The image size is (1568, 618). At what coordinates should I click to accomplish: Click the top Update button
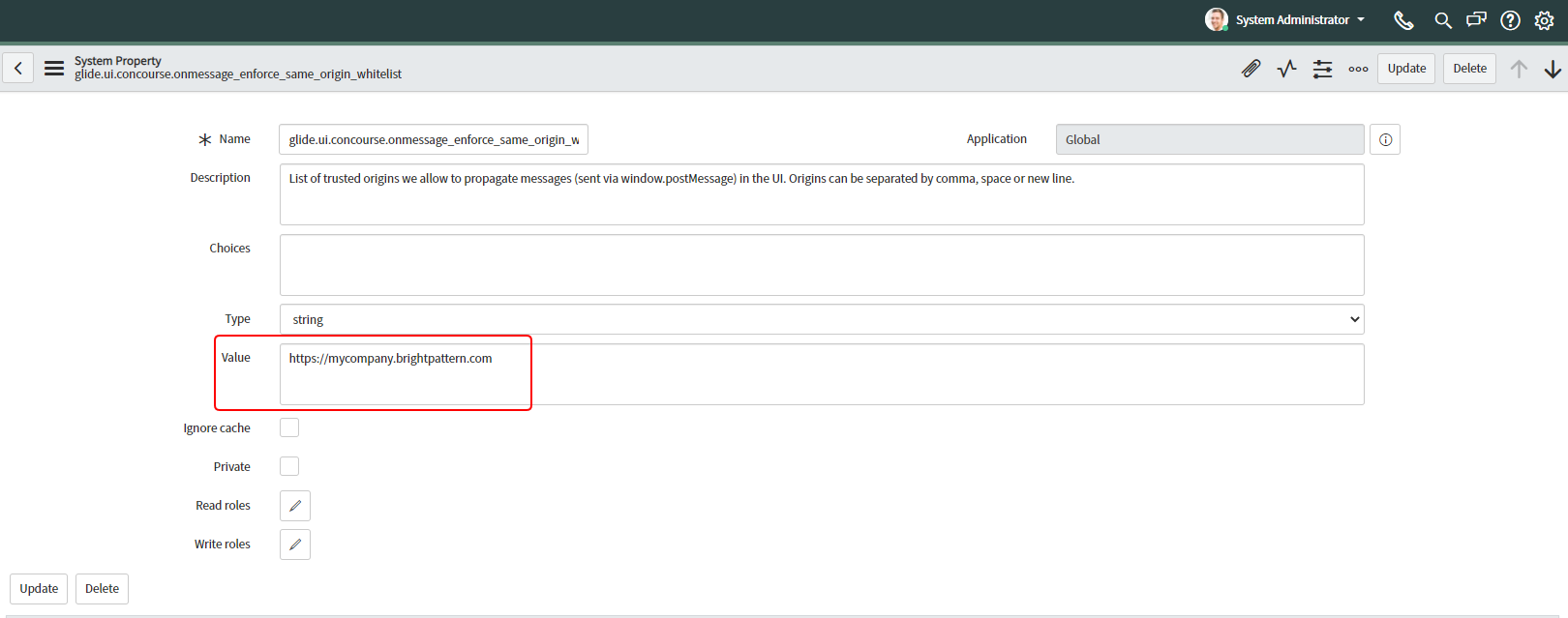click(x=1406, y=69)
